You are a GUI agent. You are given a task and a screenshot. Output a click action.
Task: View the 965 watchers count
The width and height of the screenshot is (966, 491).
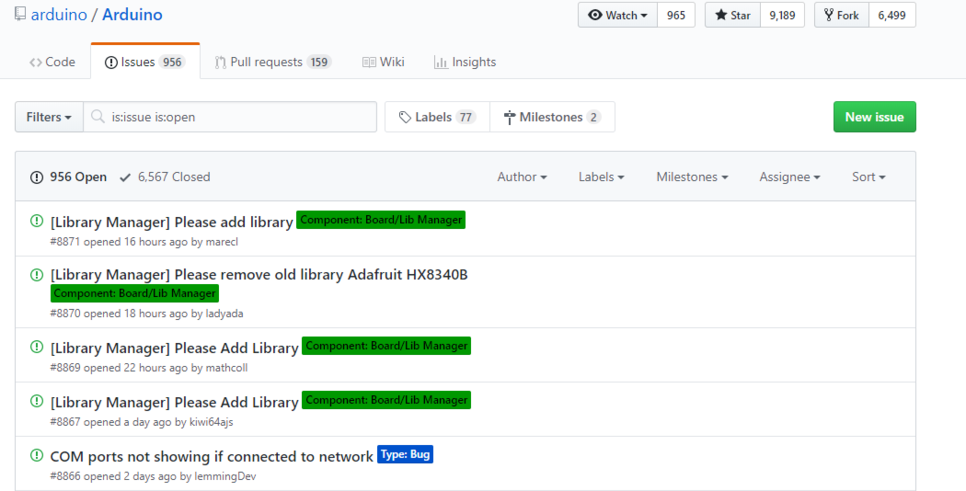[x=676, y=15]
